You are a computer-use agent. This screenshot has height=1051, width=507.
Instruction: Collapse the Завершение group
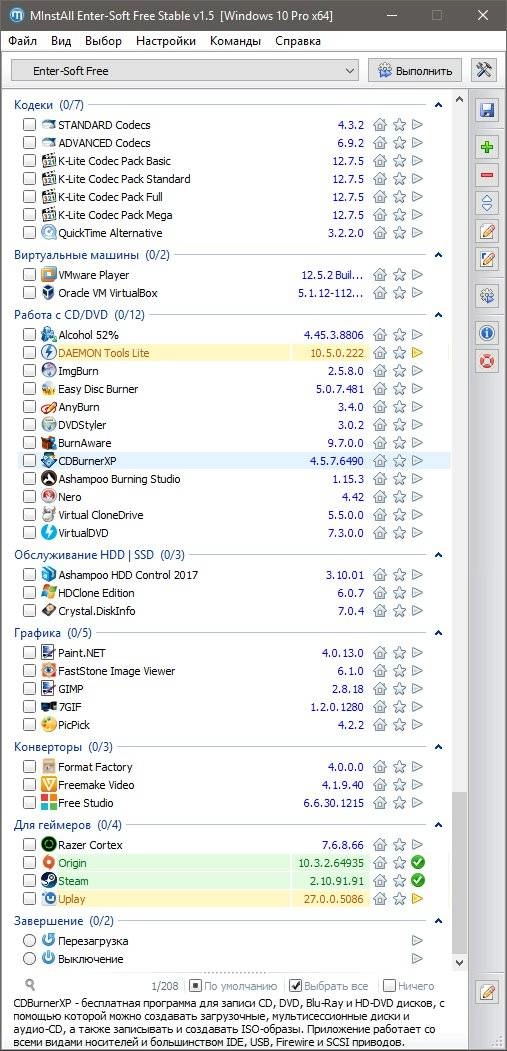(439, 921)
